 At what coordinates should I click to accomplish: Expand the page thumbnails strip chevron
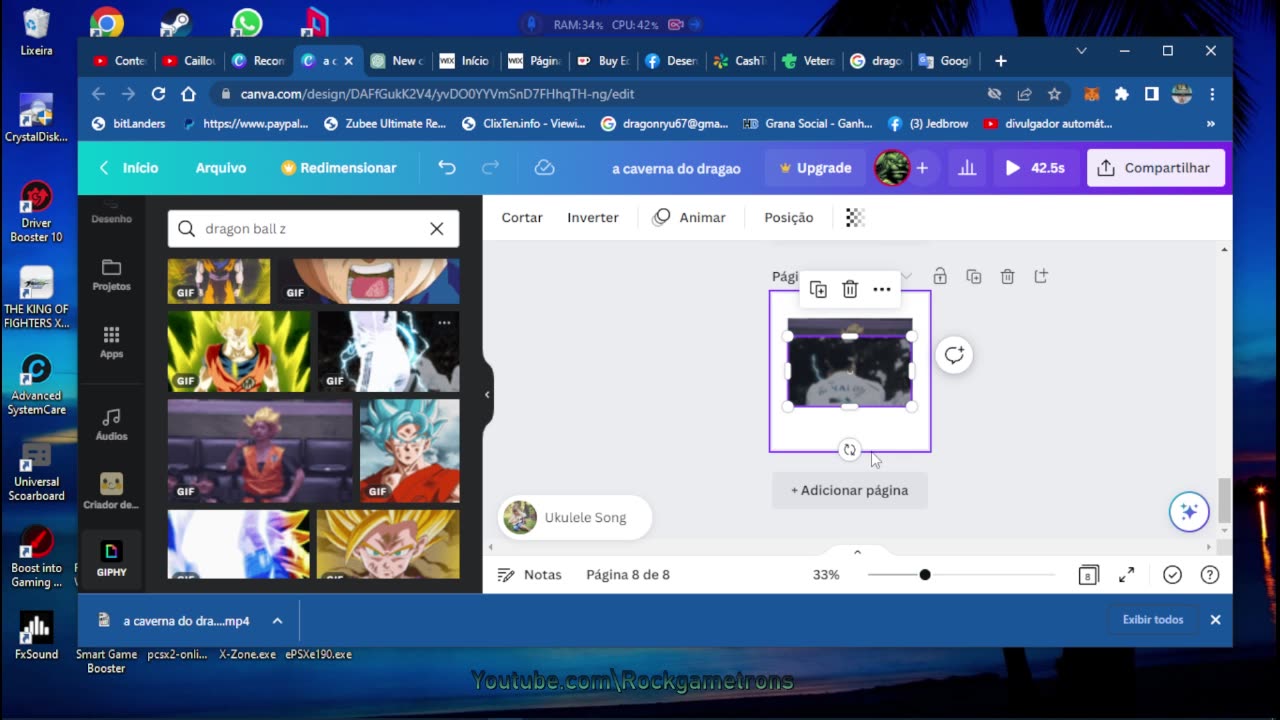pyautogui.click(x=857, y=552)
